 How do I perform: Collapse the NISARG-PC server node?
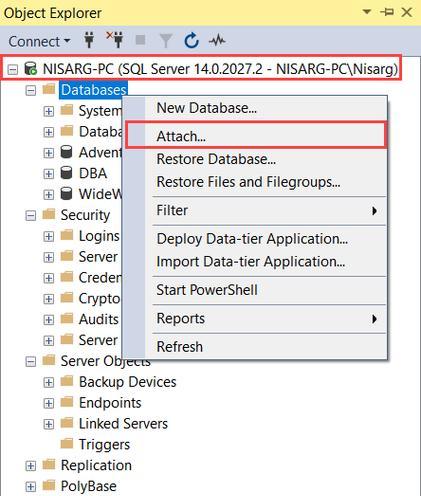(x=12, y=70)
